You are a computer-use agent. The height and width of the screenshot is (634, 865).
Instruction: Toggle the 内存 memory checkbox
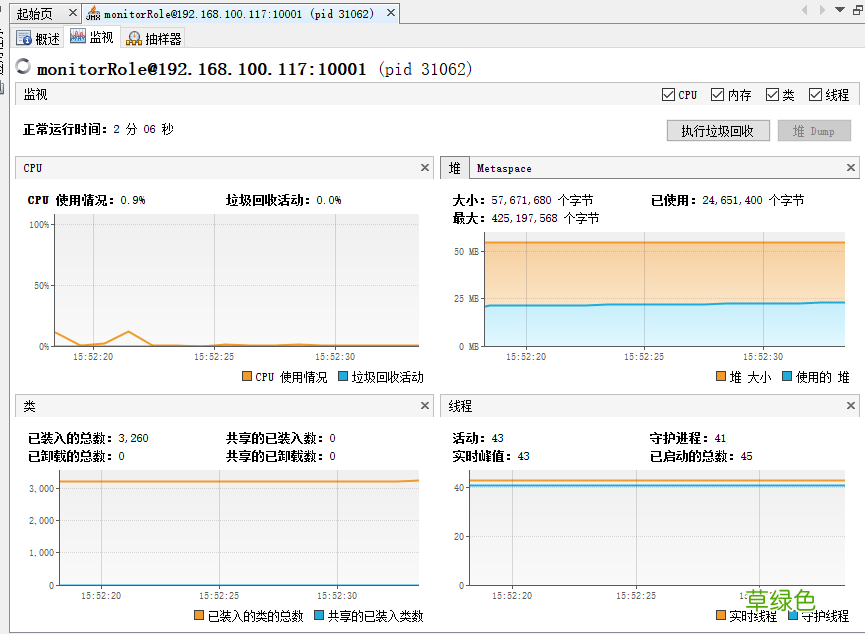coord(717,95)
